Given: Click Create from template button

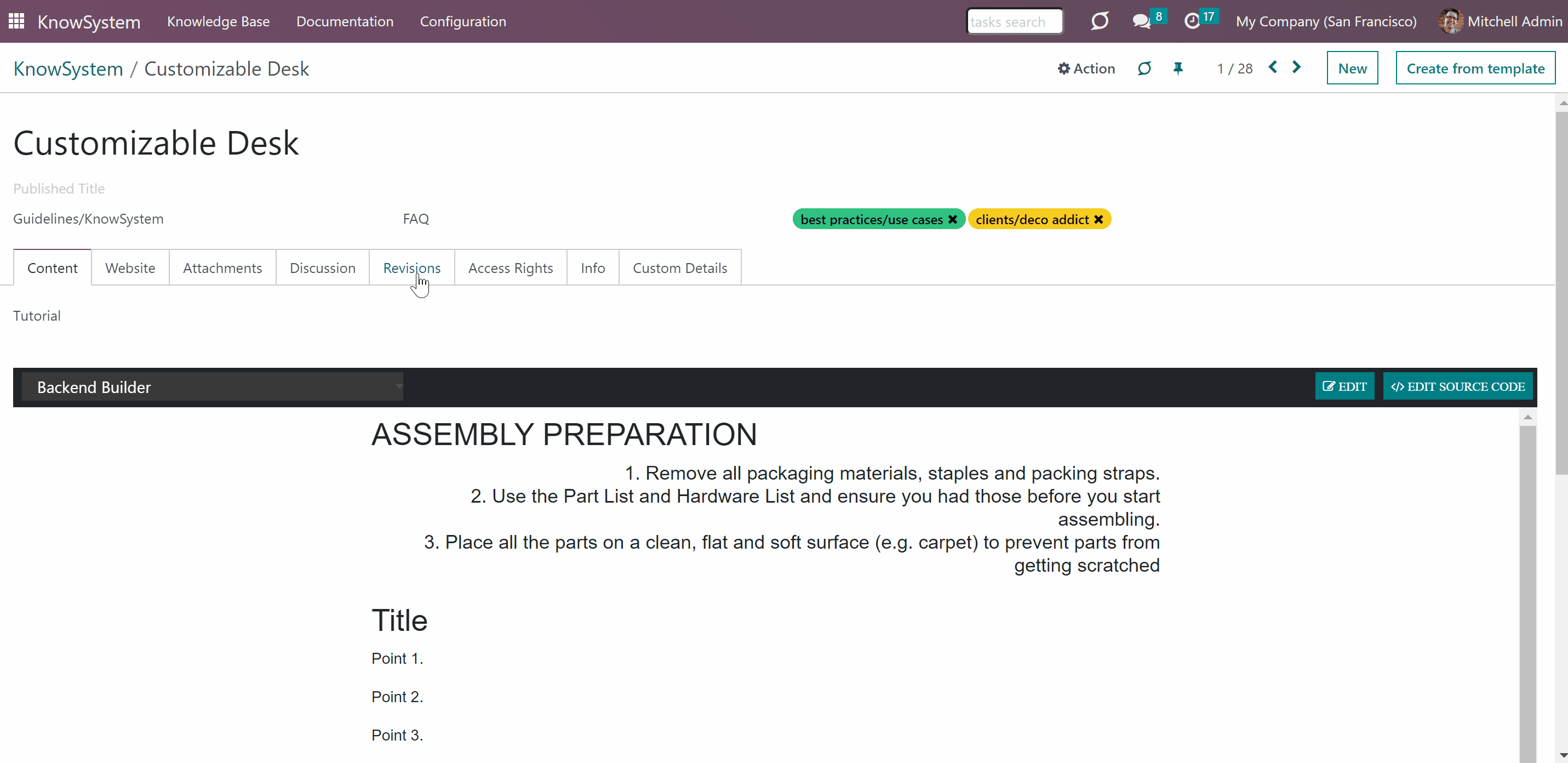Looking at the screenshot, I should pyautogui.click(x=1475, y=68).
